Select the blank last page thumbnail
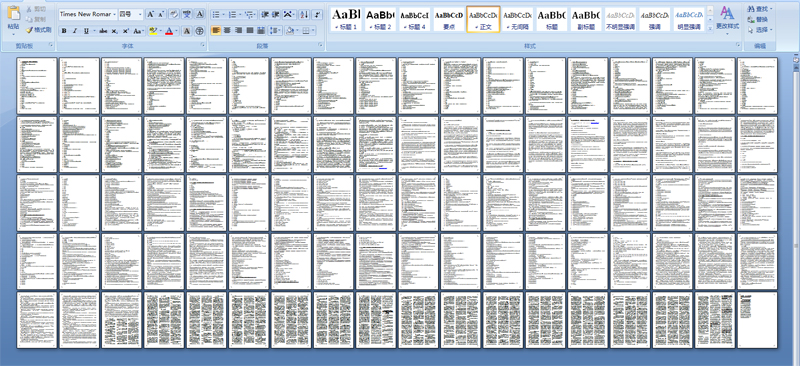The width and height of the screenshot is (800, 366). [x=757, y=320]
